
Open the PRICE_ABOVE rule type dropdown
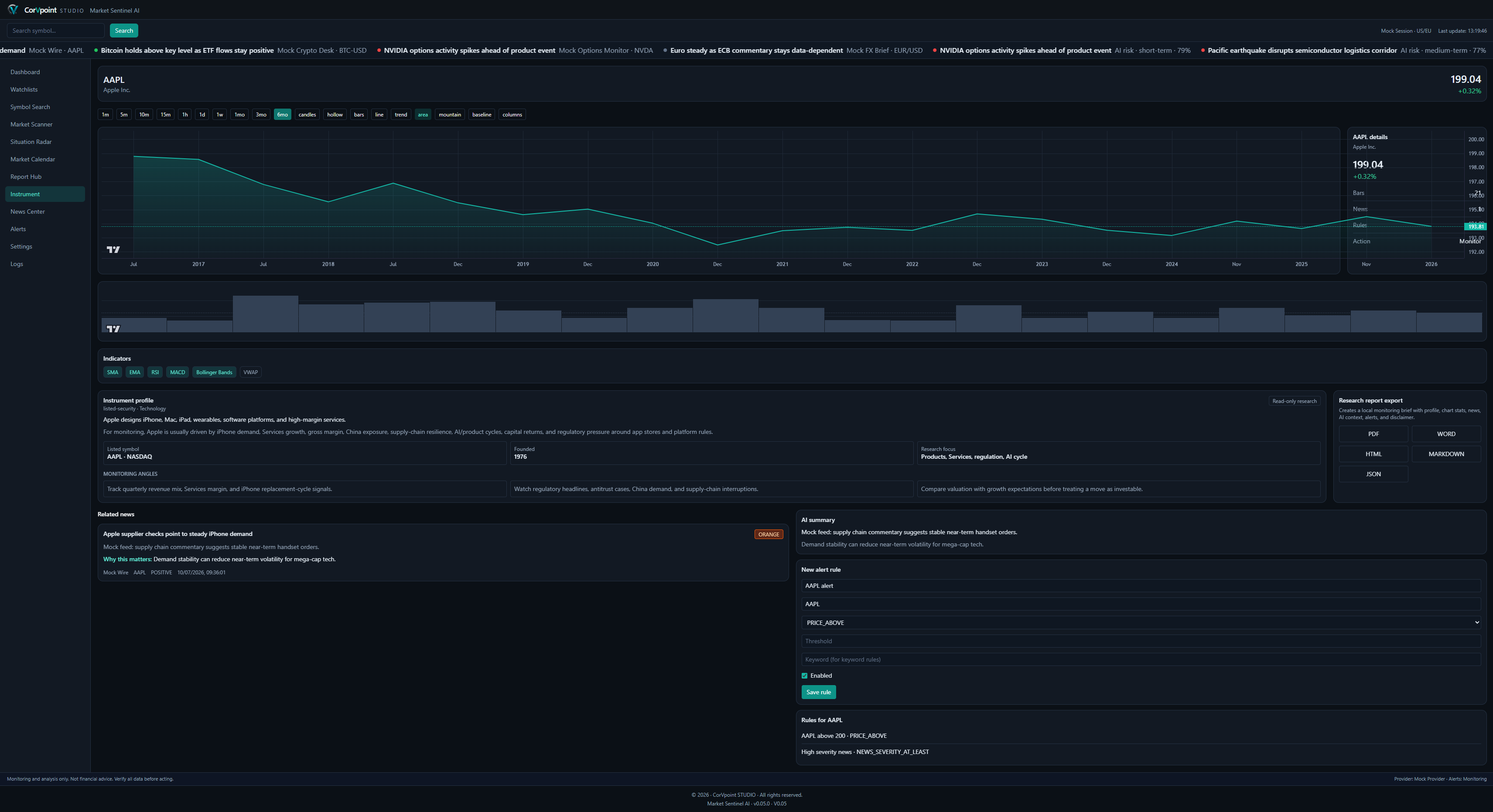1141,622
